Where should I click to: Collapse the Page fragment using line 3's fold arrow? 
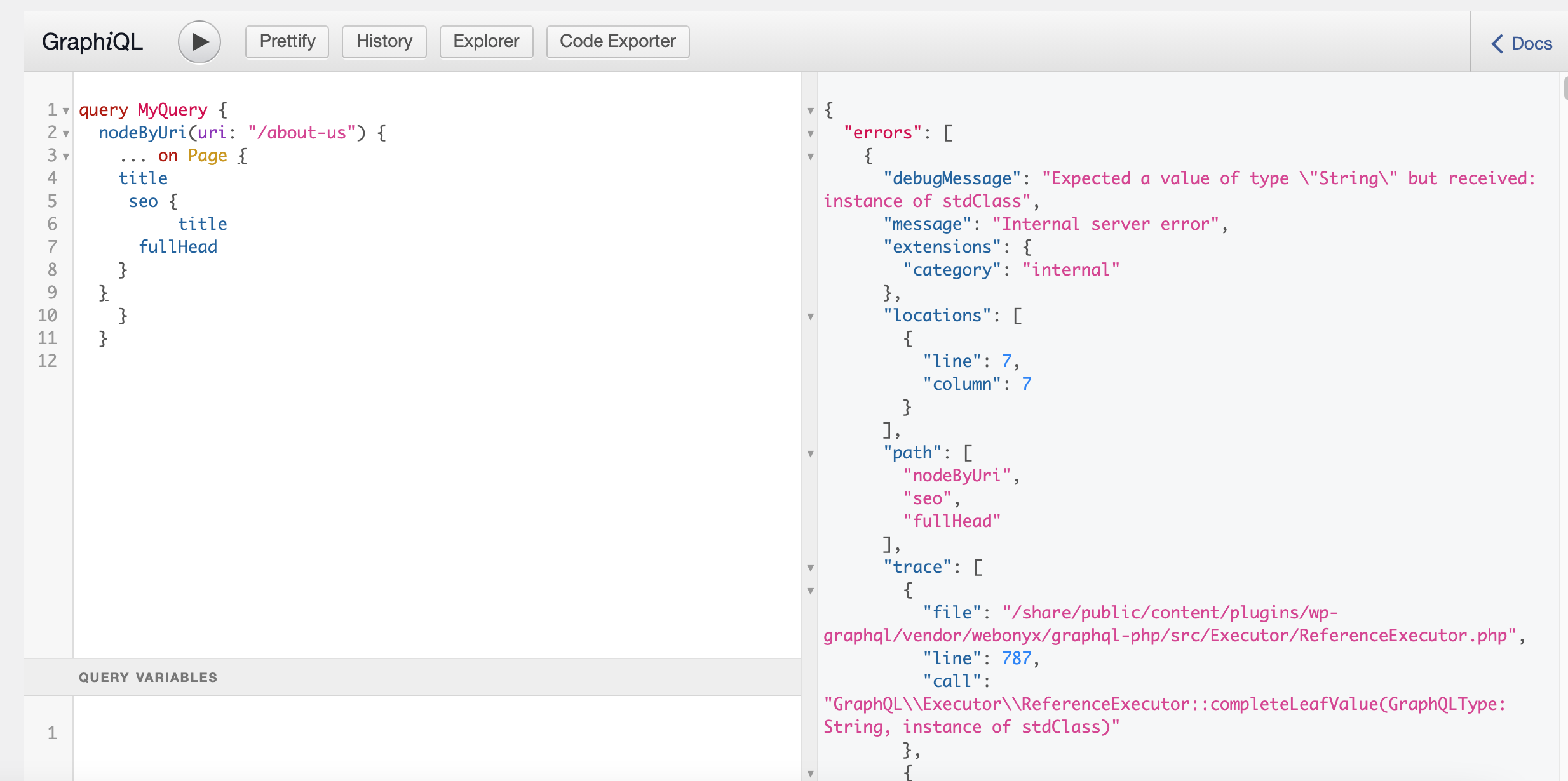coord(67,156)
